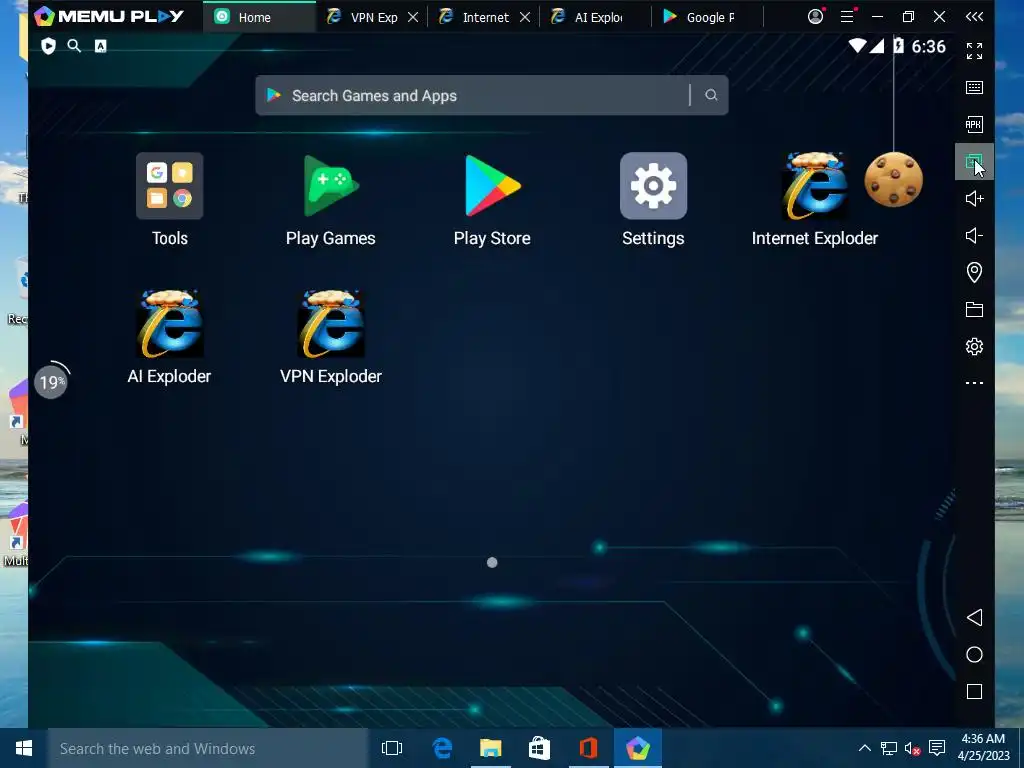
Task: Switch to the VPN Exp tab
Action: pyautogui.click(x=373, y=17)
